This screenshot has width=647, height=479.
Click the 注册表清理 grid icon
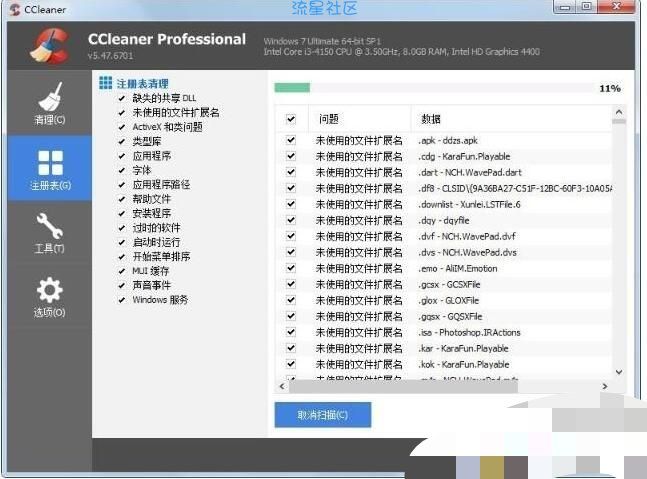coord(106,83)
